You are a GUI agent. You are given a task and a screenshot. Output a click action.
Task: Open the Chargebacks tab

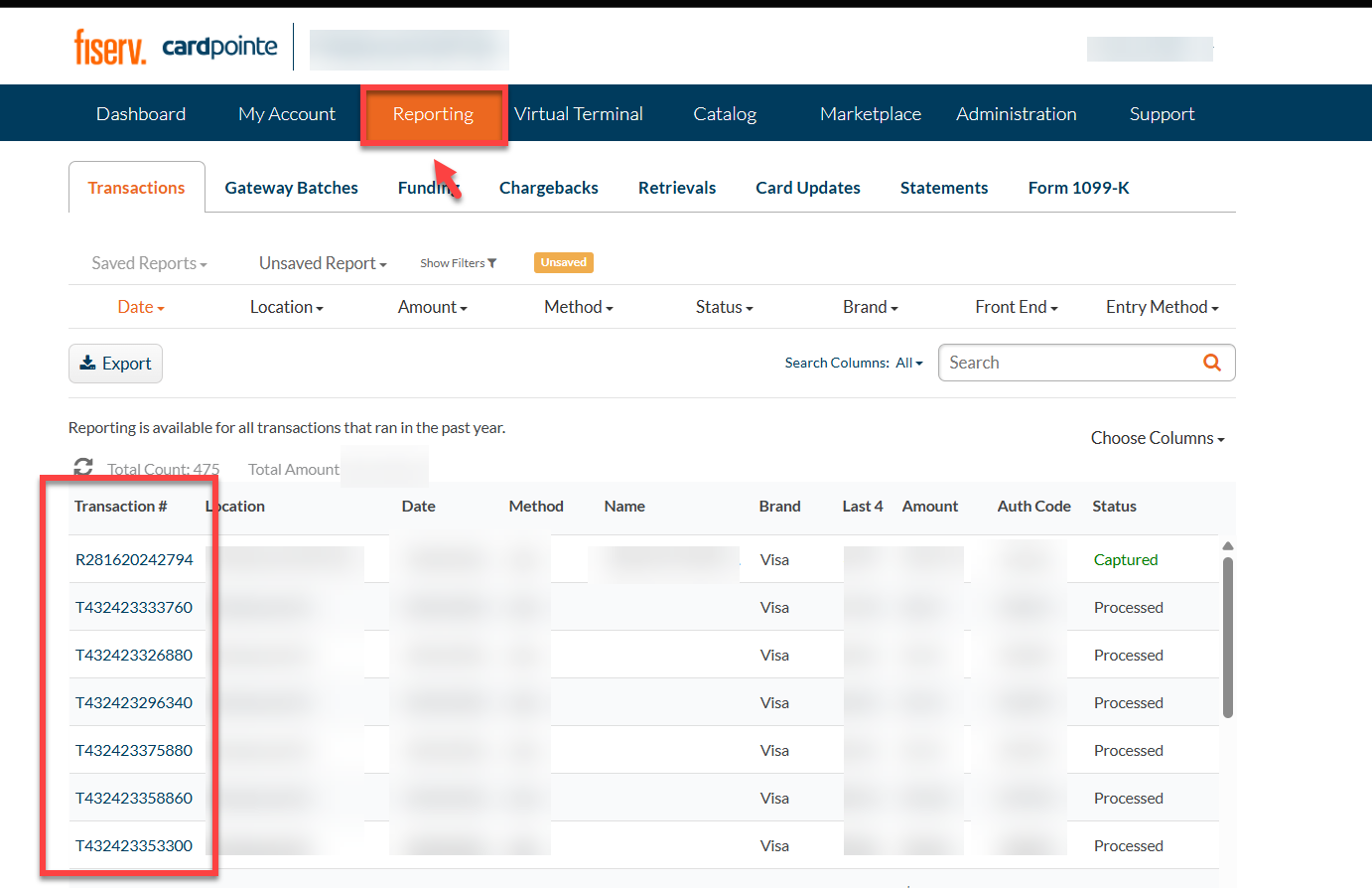[548, 188]
